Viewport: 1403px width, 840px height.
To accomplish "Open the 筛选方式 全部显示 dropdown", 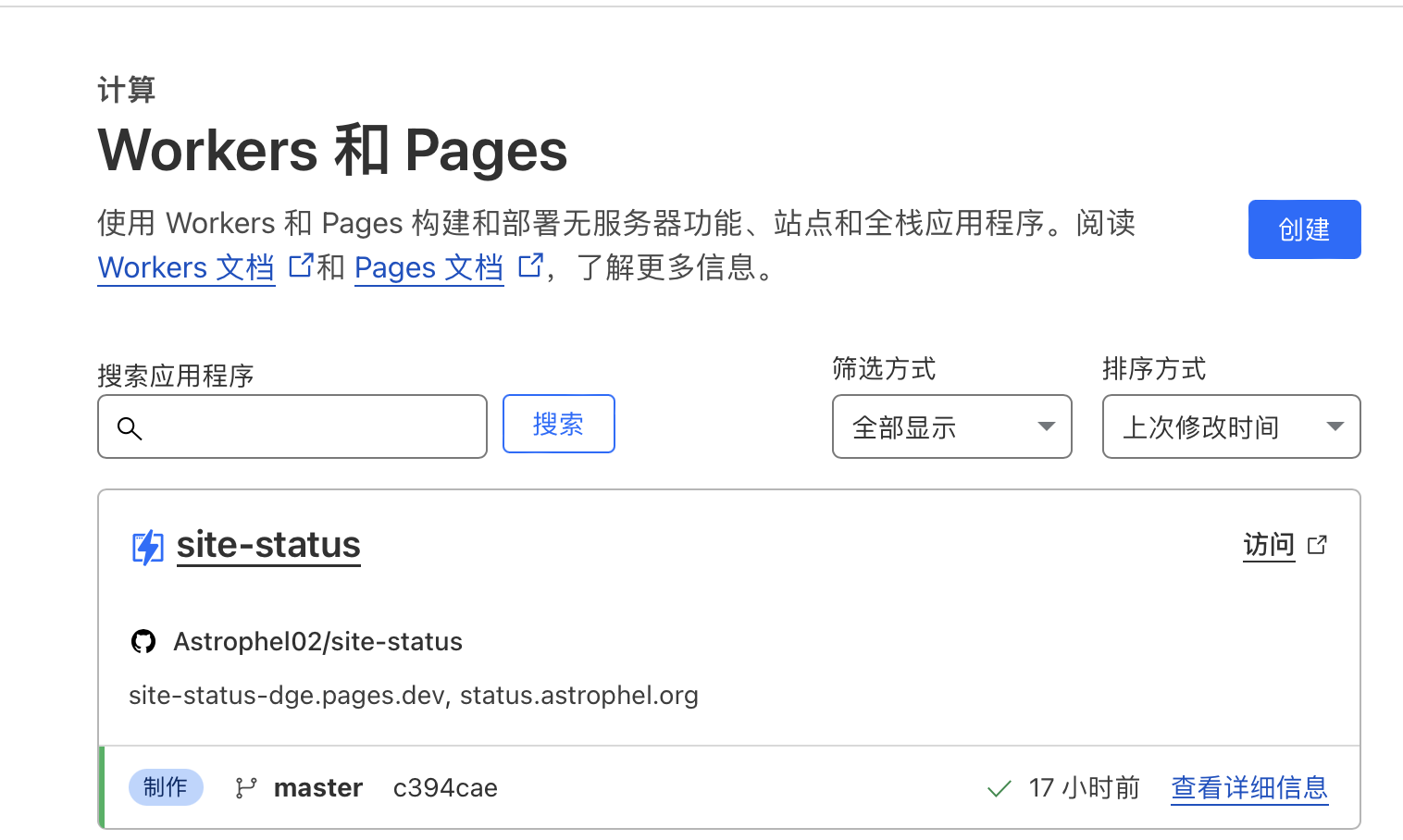I will click(x=952, y=426).
